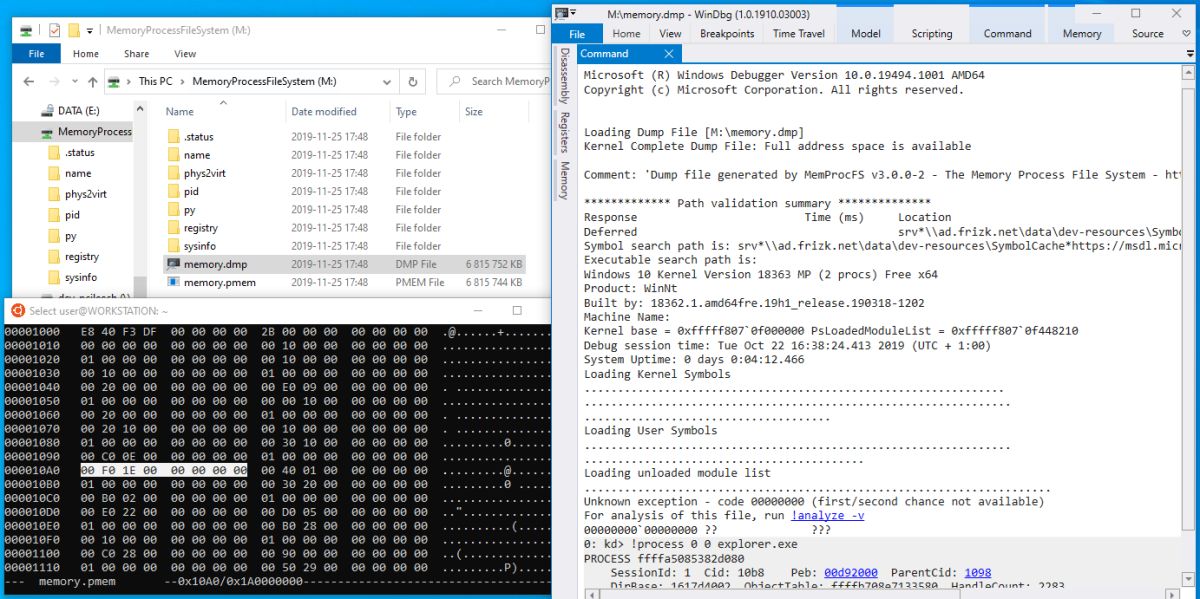1200x599 pixels.
Task: Click the Search MemoryProcessFileSystem box
Action: click(x=495, y=82)
